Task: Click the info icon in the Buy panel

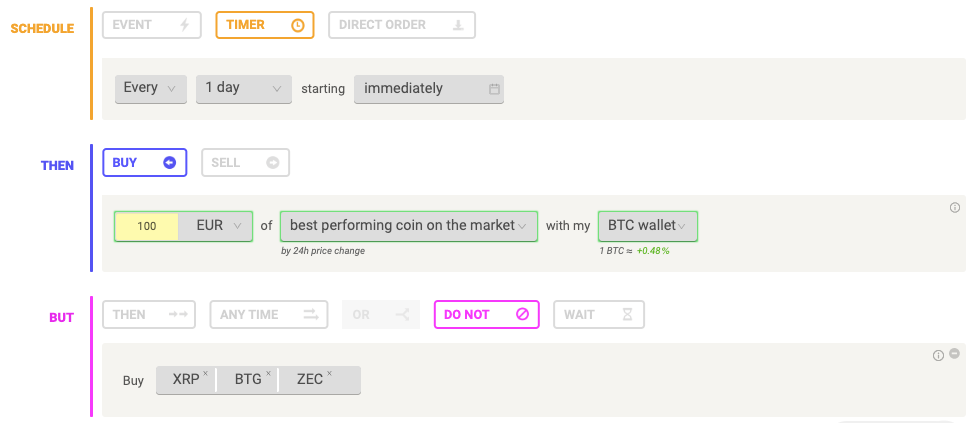Action: click(955, 207)
